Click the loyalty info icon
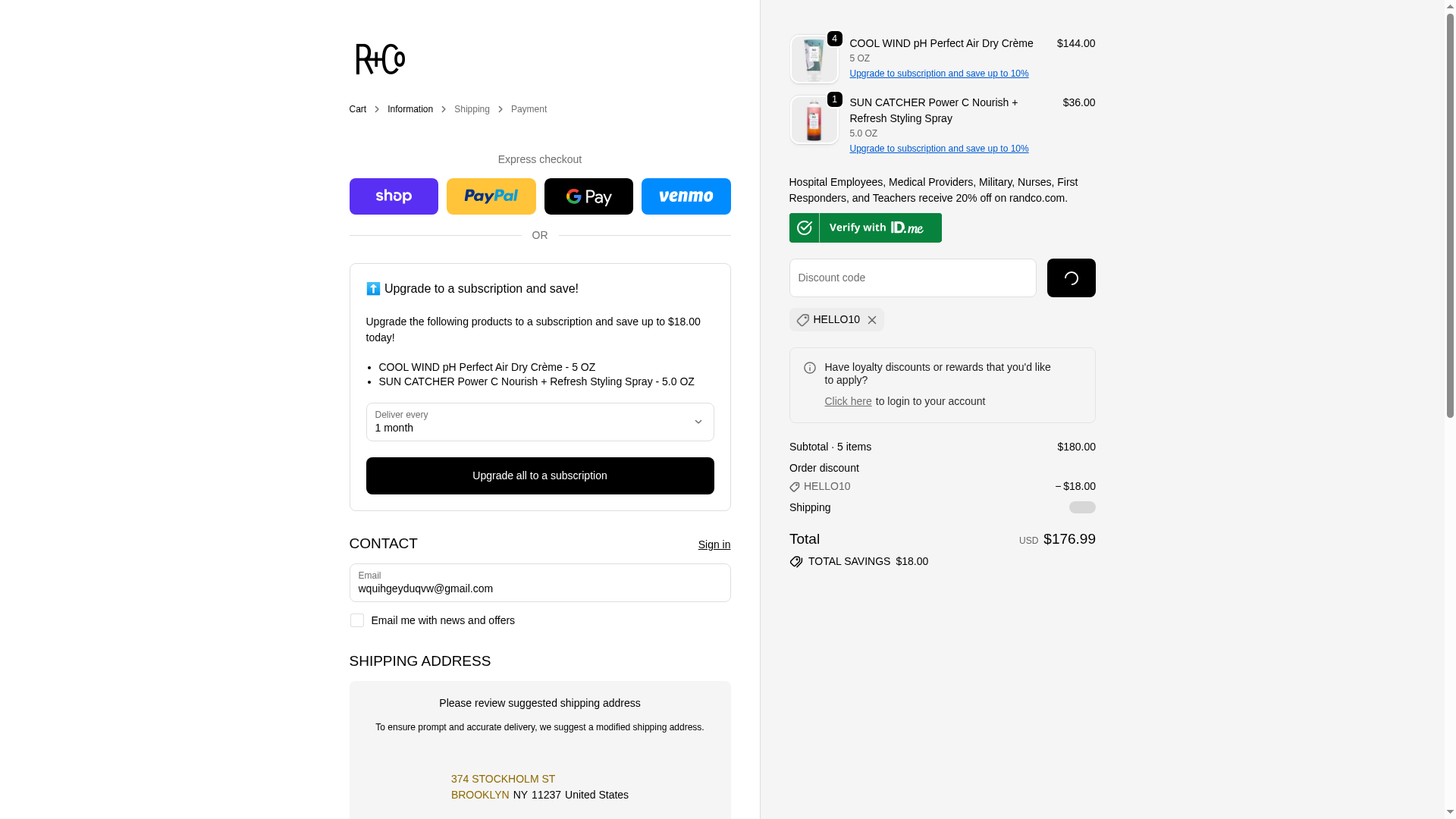 pyautogui.click(x=810, y=368)
